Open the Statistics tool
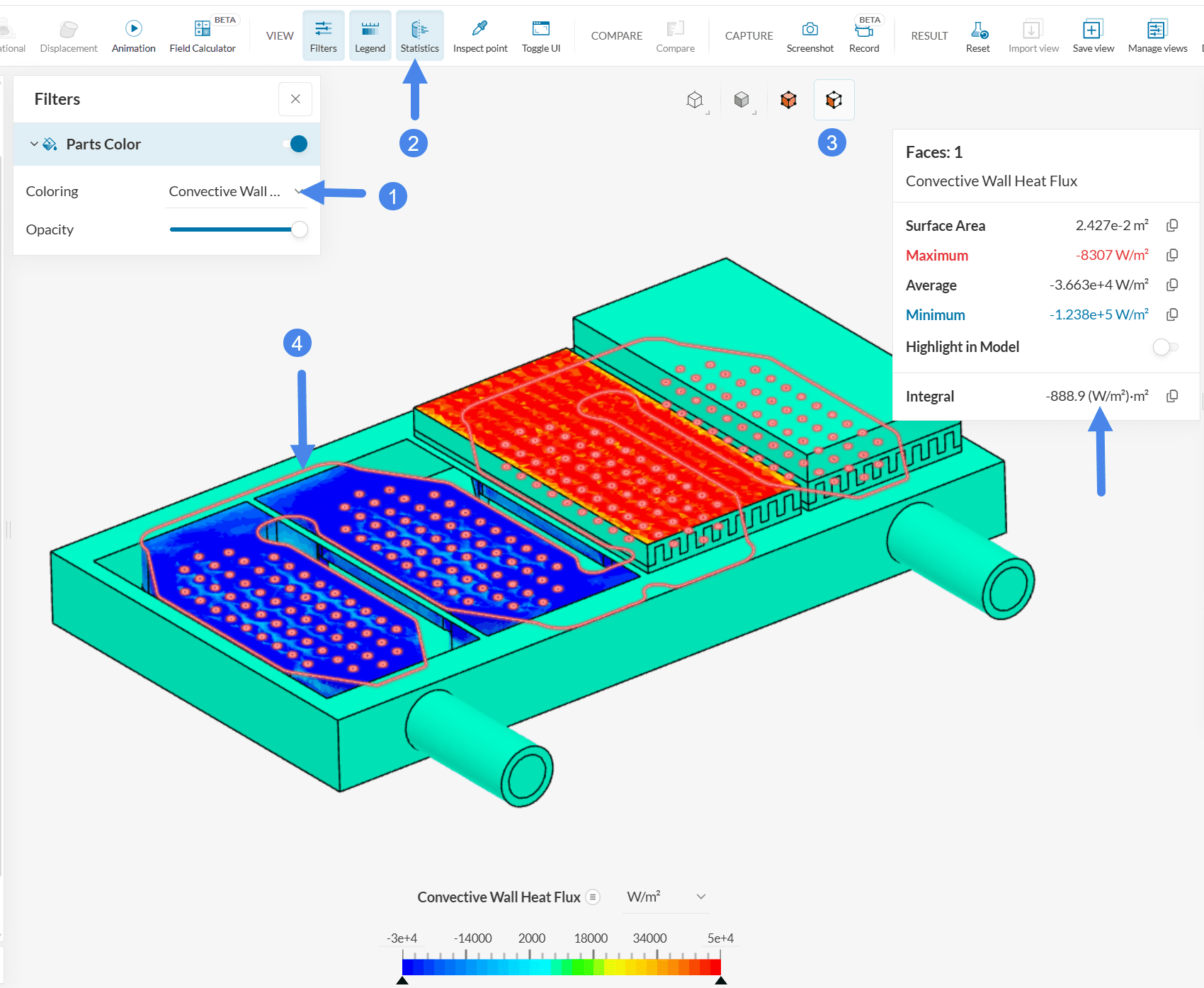The width and height of the screenshot is (1204, 988). [x=419, y=35]
